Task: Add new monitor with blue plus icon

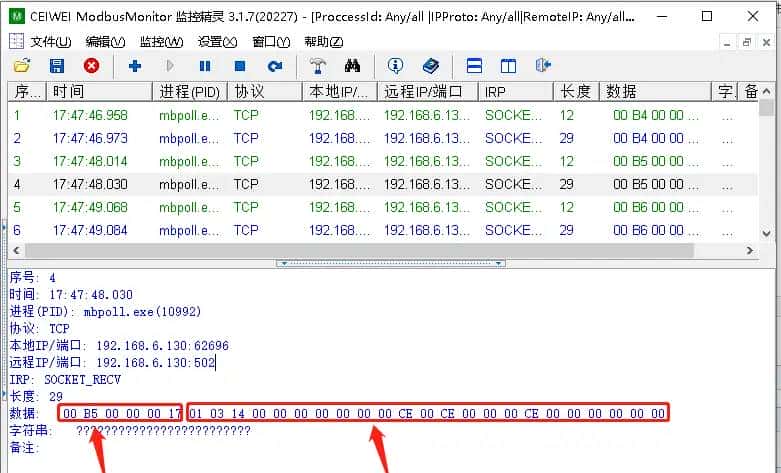Action: coord(134,66)
